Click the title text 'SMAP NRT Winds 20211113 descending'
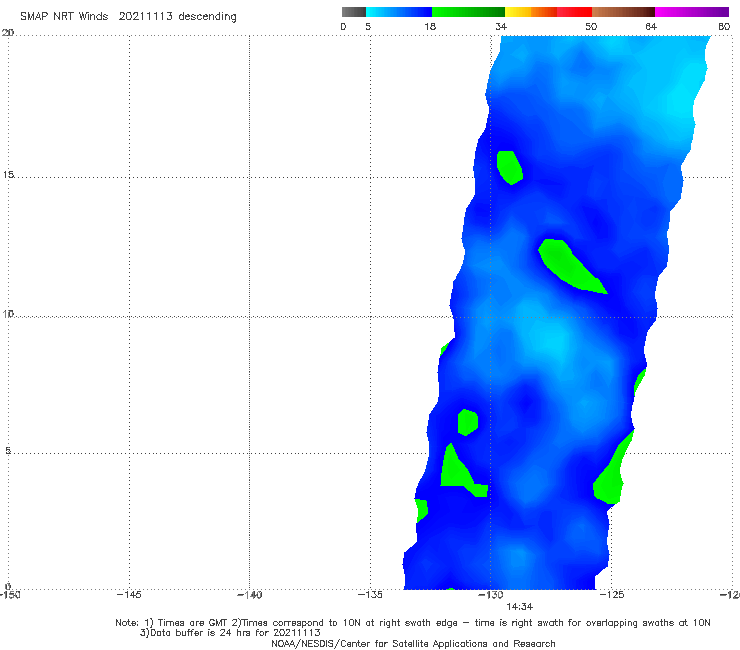The width and height of the screenshot is (740, 650). point(128,17)
